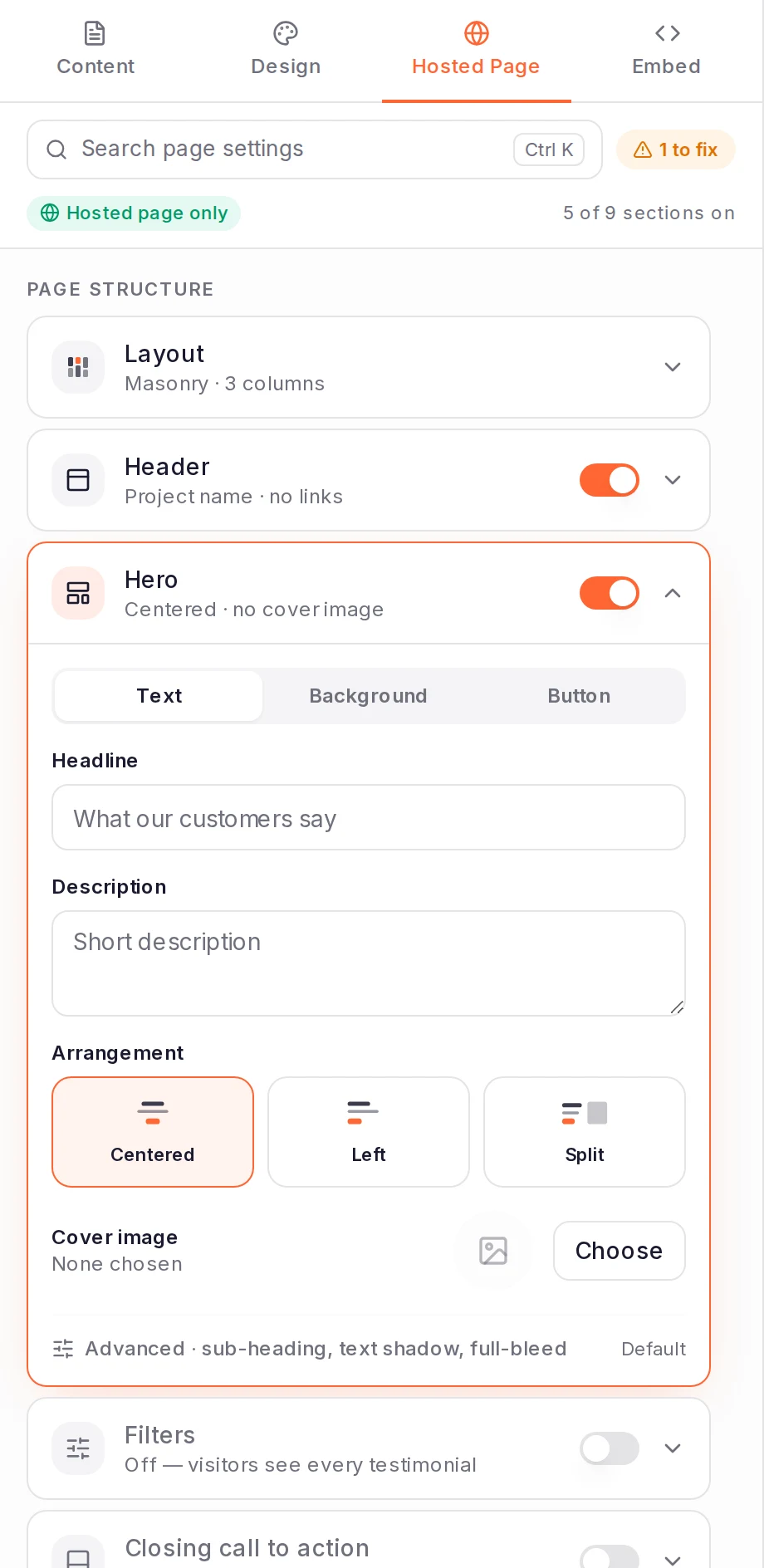The height and width of the screenshot is (1568, 764).
Task: Expand the Filters section chevron
Action: tap(673, 1448)
